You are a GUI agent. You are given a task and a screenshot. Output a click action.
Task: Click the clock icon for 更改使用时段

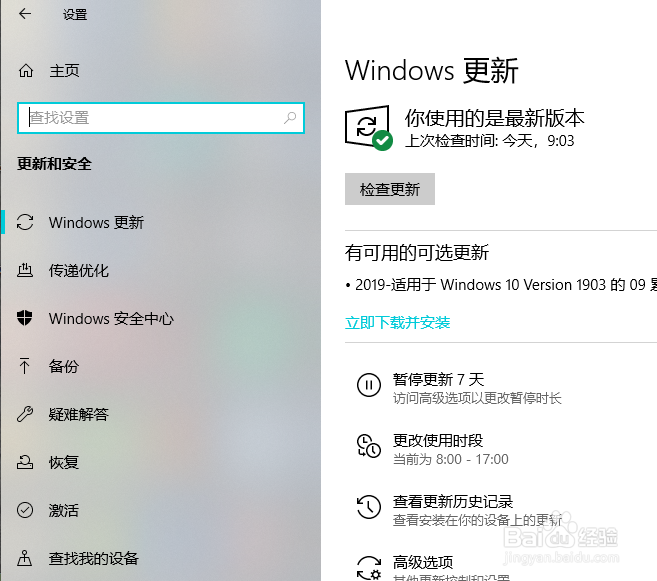pos(369,446)
